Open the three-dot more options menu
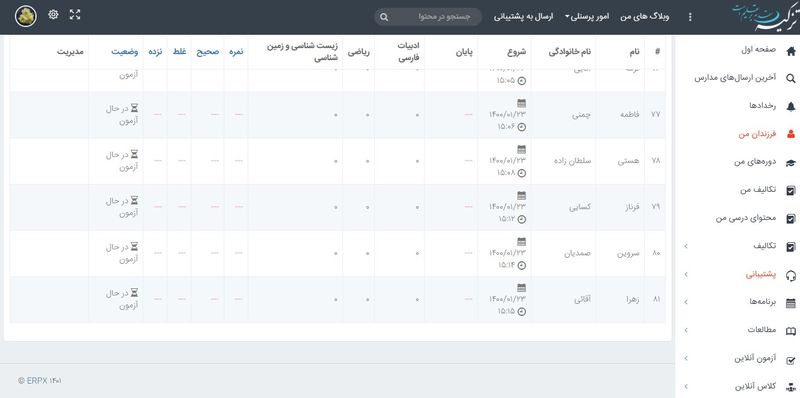The height and width of the screenshot is (398, 800). [x=690, y=17]
